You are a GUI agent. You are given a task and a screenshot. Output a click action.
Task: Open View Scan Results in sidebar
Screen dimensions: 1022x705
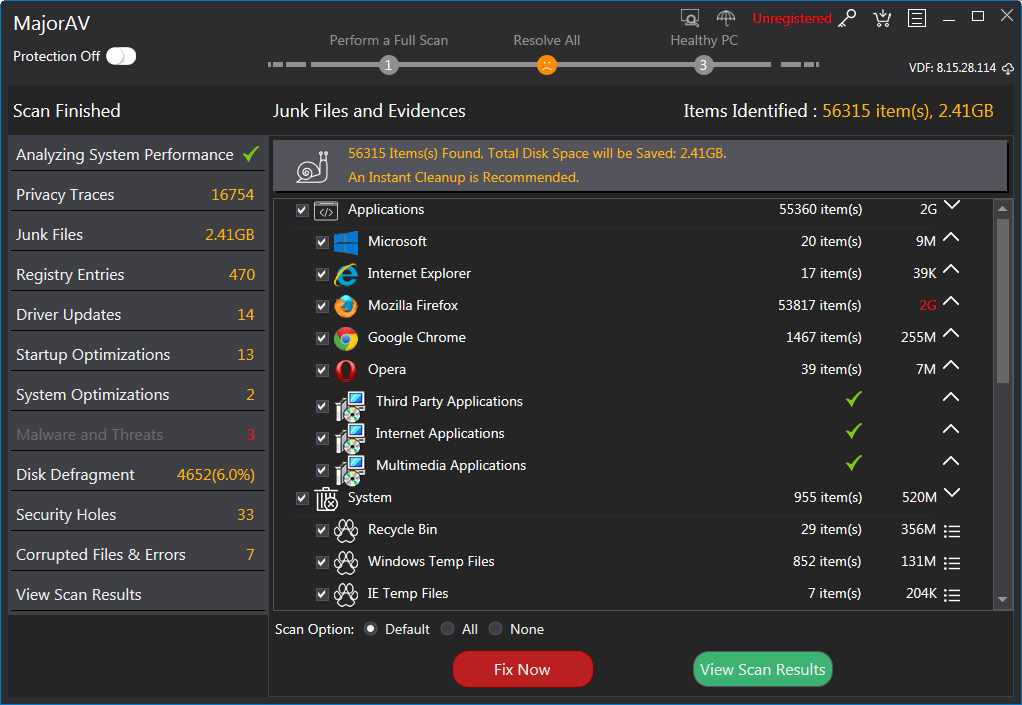137,595
